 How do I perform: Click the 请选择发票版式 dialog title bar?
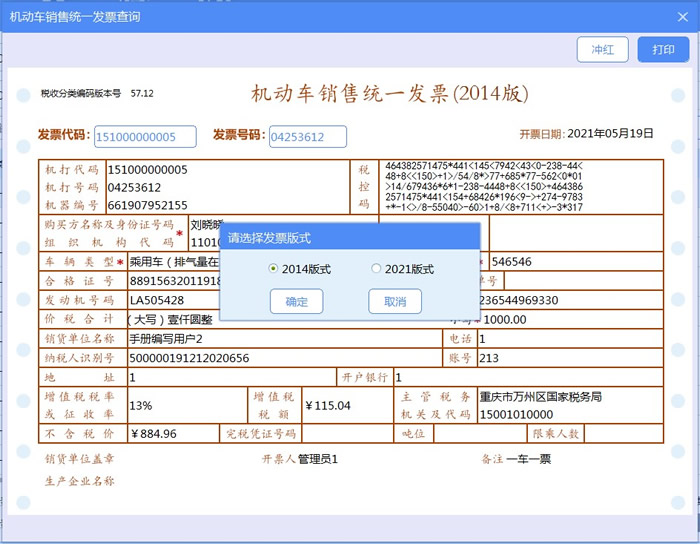click(x=349, y=238)
